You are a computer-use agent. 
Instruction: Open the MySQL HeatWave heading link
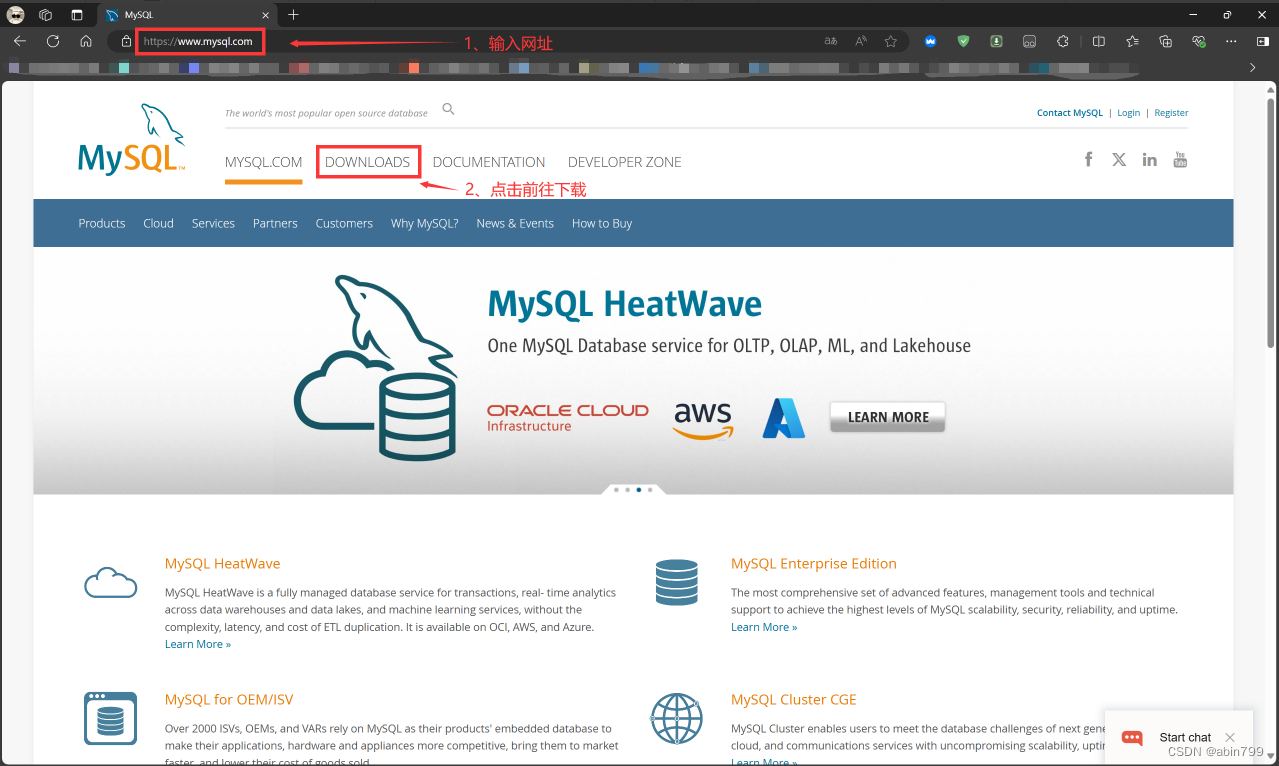point(222,563)
